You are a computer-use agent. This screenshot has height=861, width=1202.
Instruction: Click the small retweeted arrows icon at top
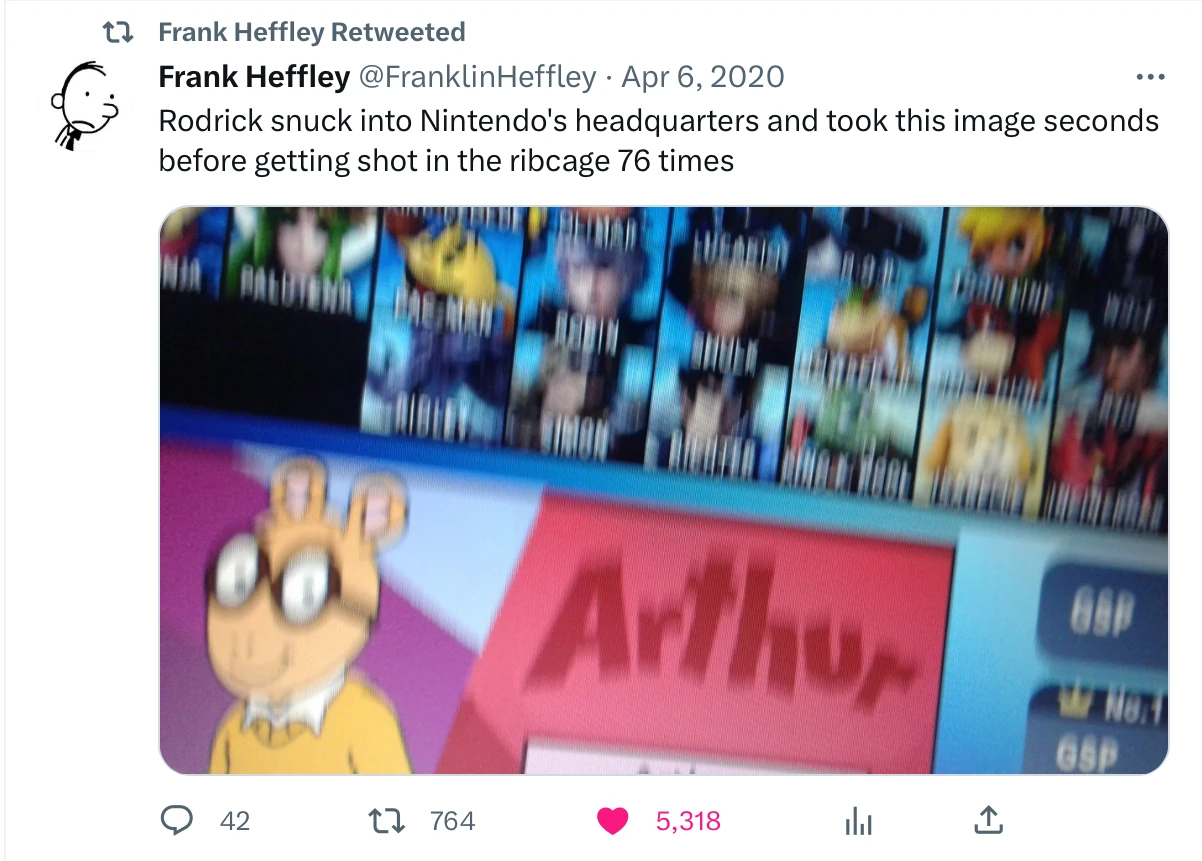point(120,33)
